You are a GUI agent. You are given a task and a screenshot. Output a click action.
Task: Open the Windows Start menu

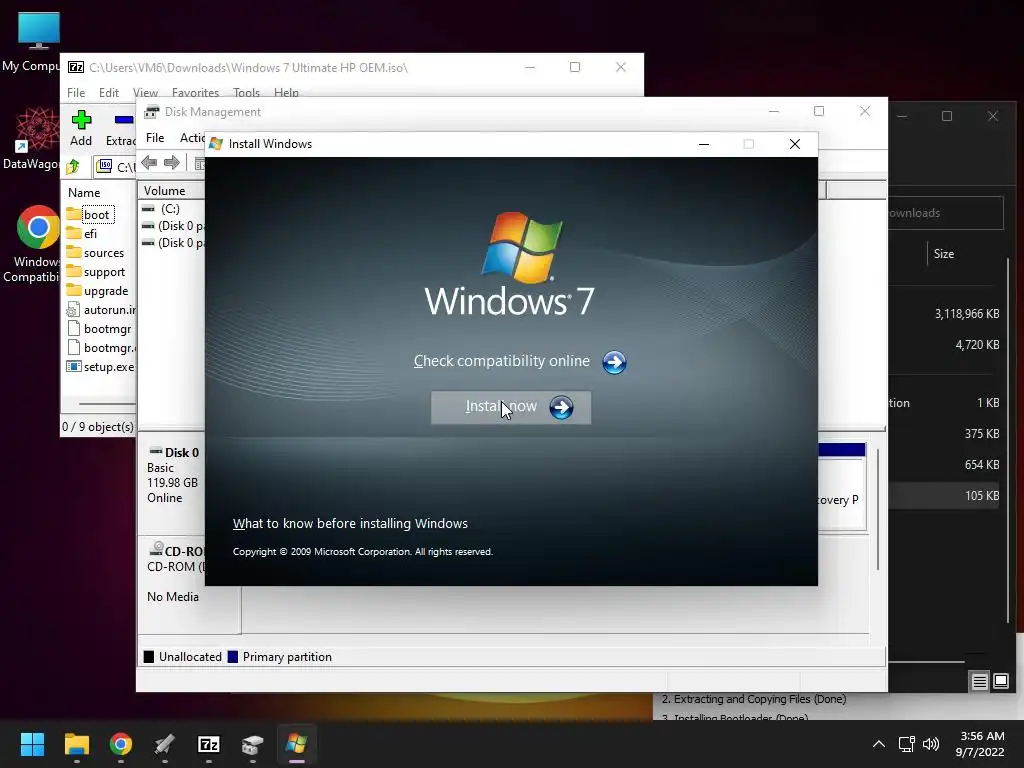[32, 744]
